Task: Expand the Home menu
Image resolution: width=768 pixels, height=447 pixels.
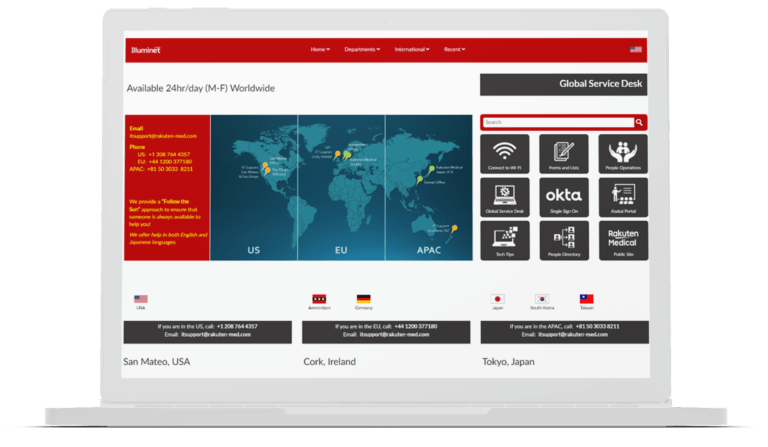Action: point(320,49)
